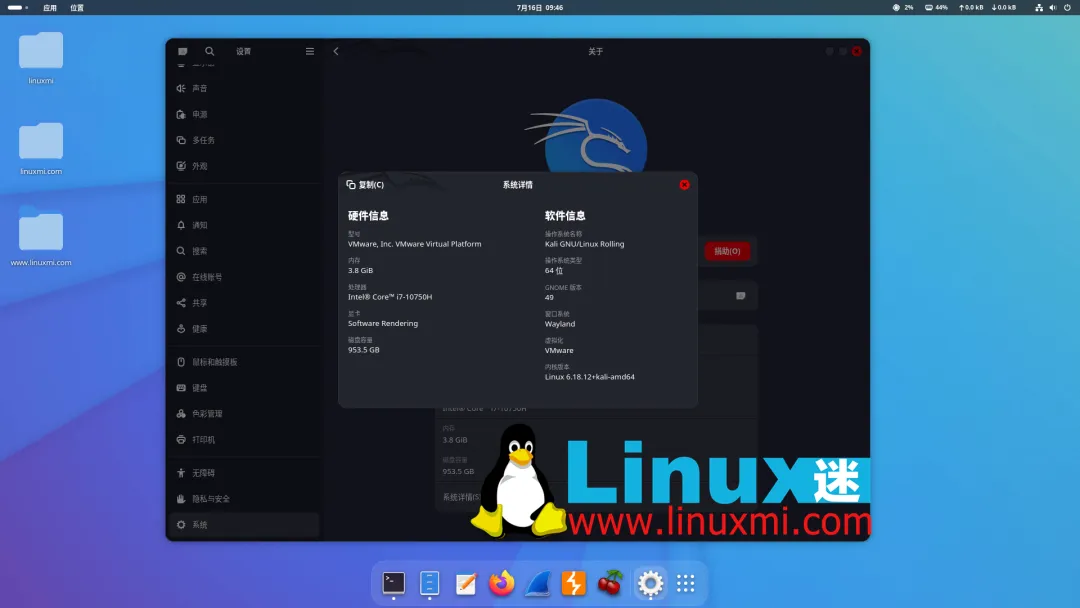Click the copy icon beside 复制(C)
The width and height of the screenshot is (1080, 608).
tap(351, 185)
